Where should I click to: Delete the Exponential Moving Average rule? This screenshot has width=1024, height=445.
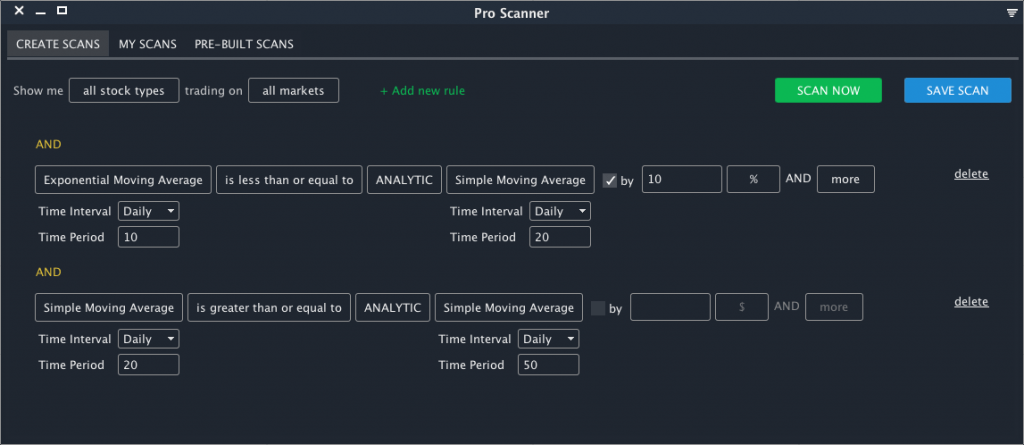pyautogui.click(x=972, y=174)
